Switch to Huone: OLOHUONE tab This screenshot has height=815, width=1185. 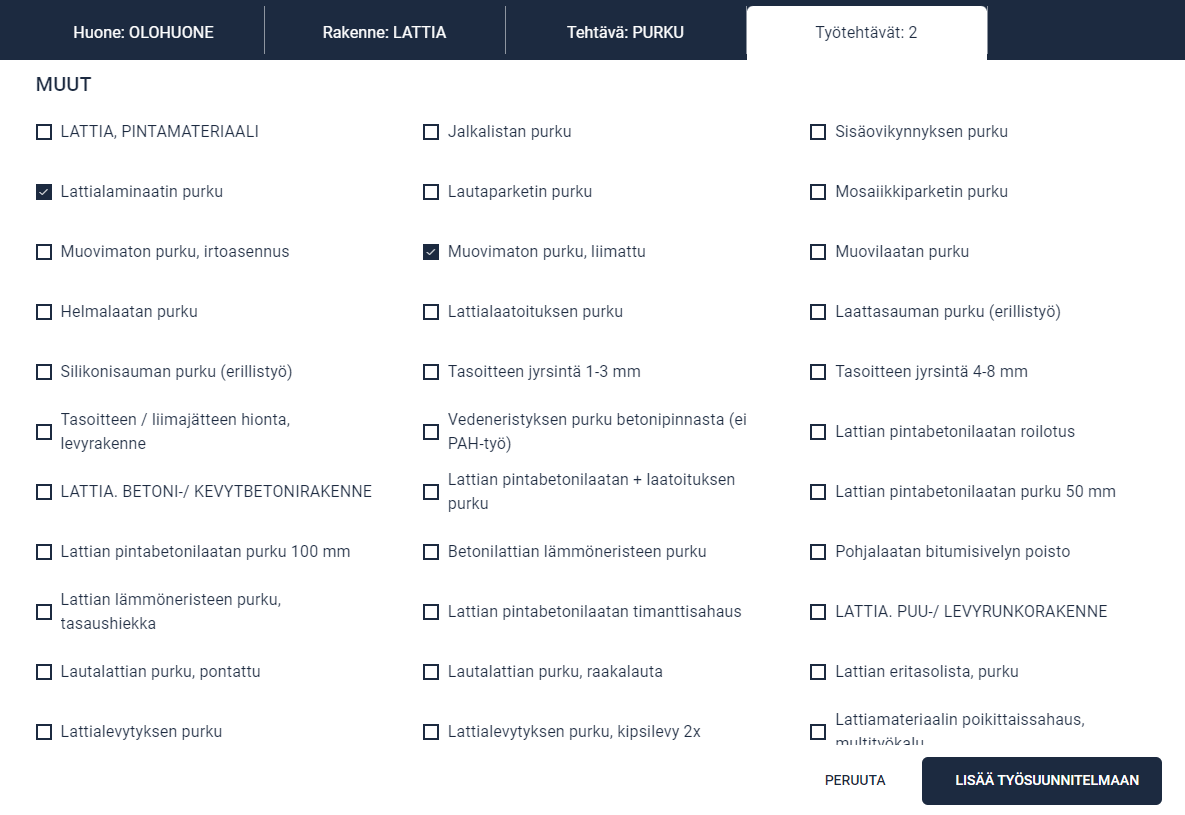143,32
